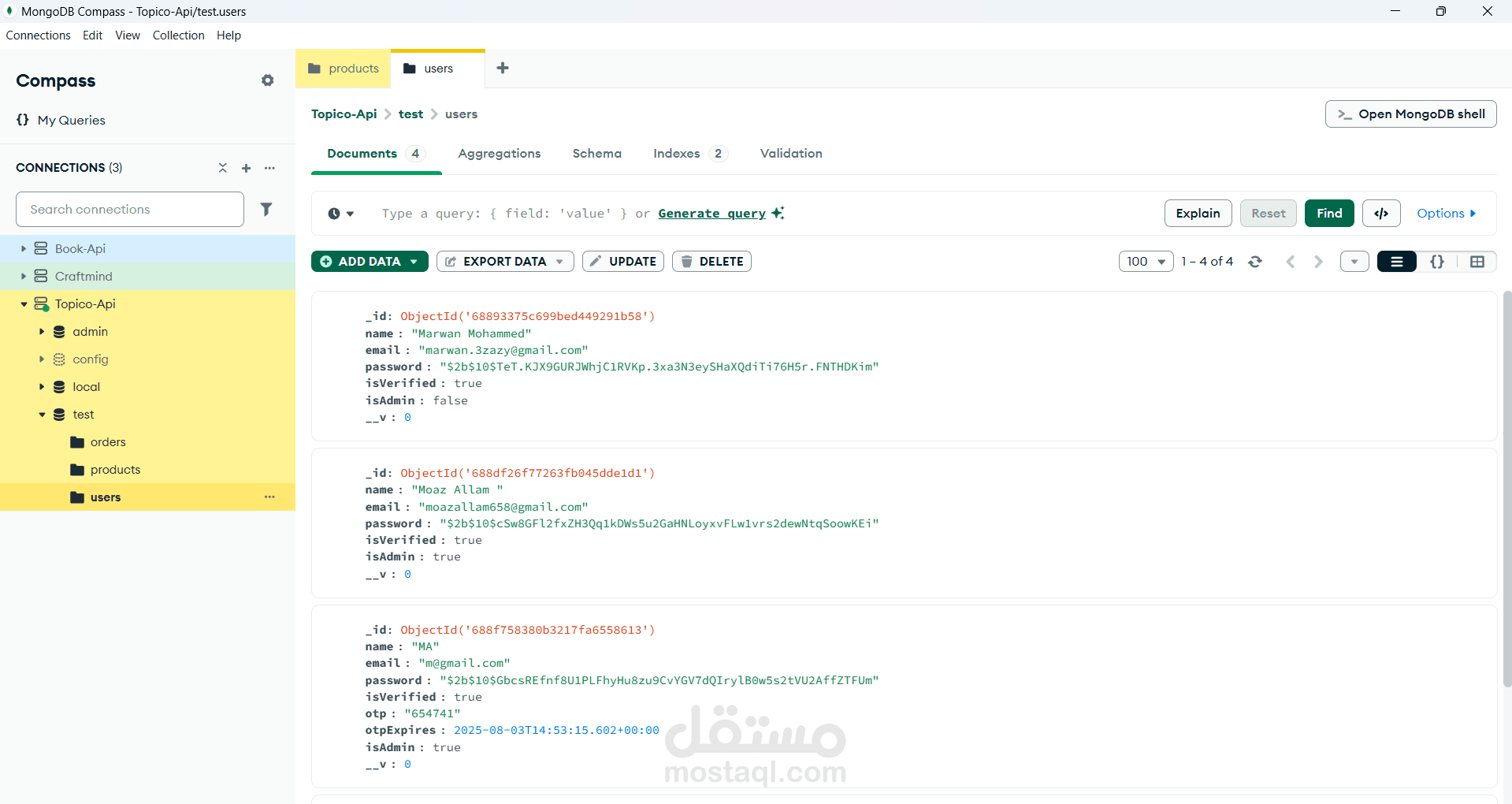Click Topico-Api breadcrumb link
The image size is (1512, 804).
[344, 114]
